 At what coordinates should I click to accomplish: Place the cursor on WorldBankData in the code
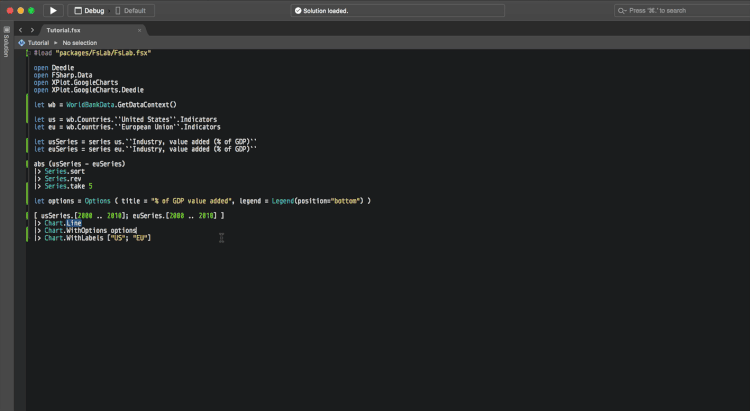click(x=94, y=104)
